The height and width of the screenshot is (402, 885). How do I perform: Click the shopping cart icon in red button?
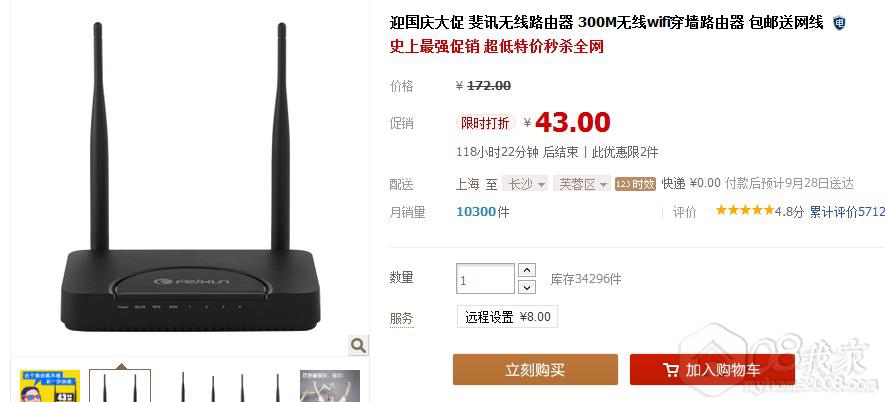(671, 370)
